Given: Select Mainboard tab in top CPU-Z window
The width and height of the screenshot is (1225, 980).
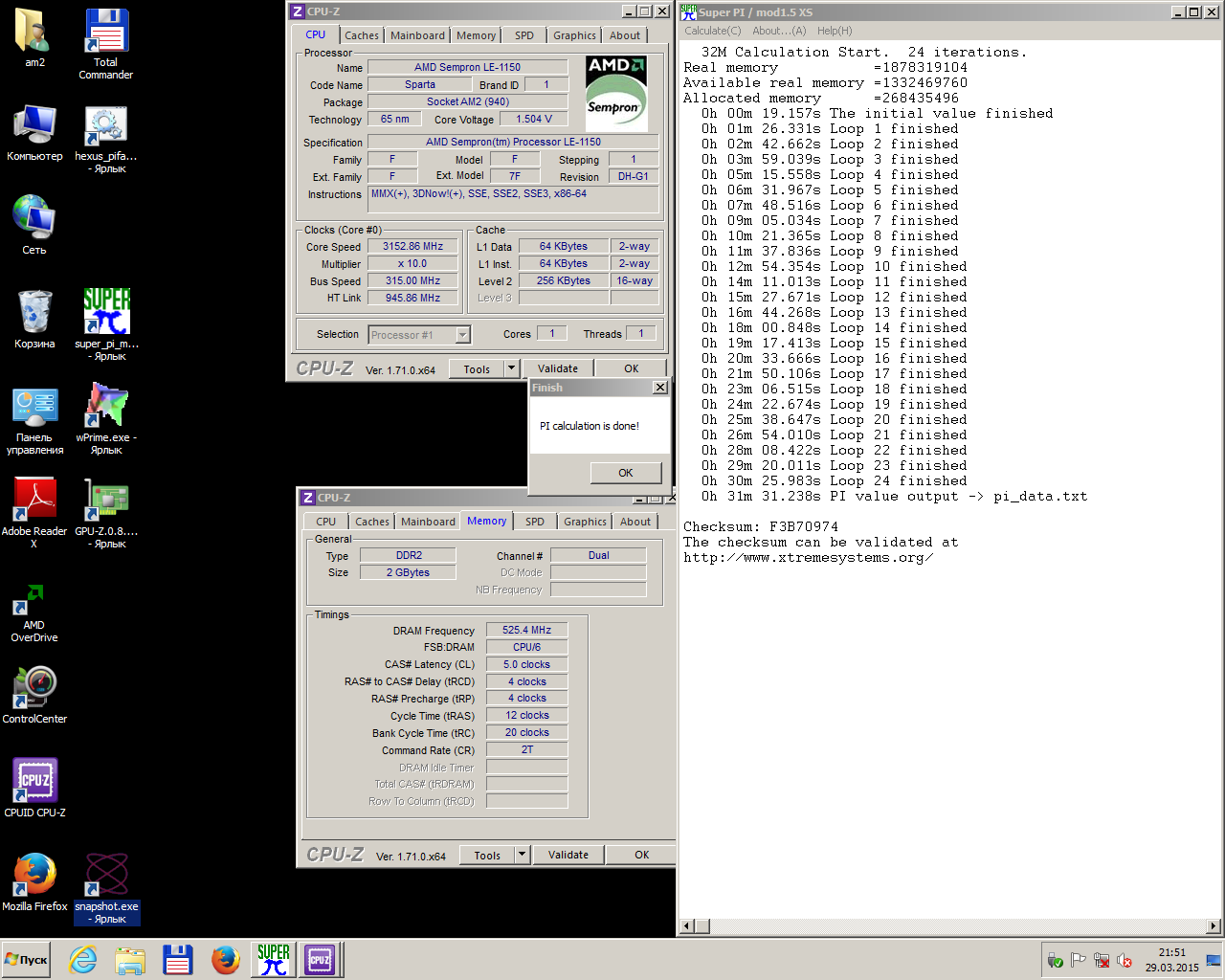Looking at the screenshot, I should [x=417, y=35].
